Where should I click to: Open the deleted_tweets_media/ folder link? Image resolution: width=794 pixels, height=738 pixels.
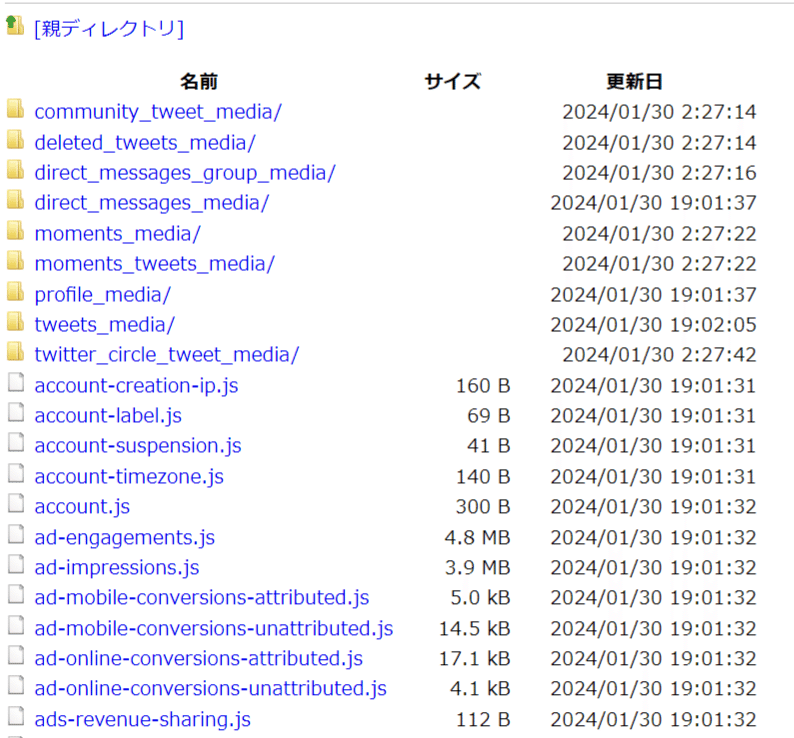click(145, 143)
